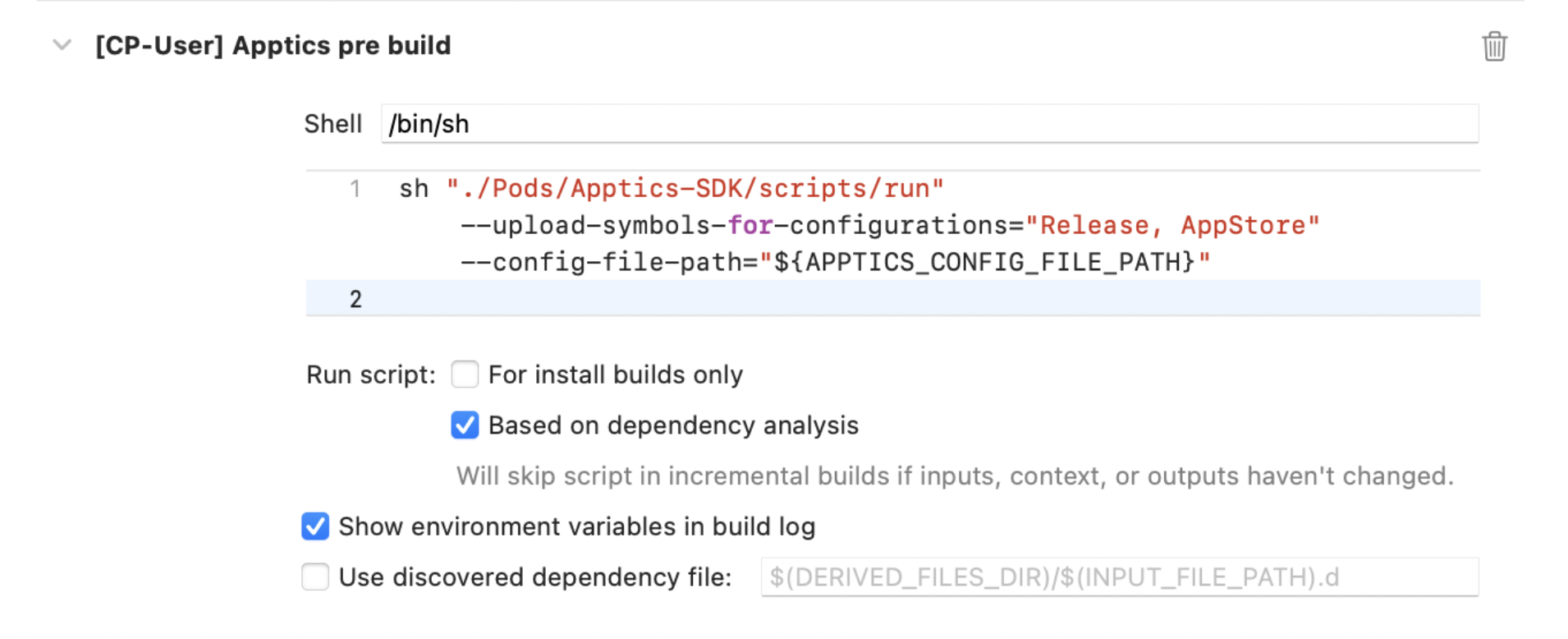Click line number 2 in script gutter
The width and height of the screenshot is (1568, 639).
click(355, 299)
